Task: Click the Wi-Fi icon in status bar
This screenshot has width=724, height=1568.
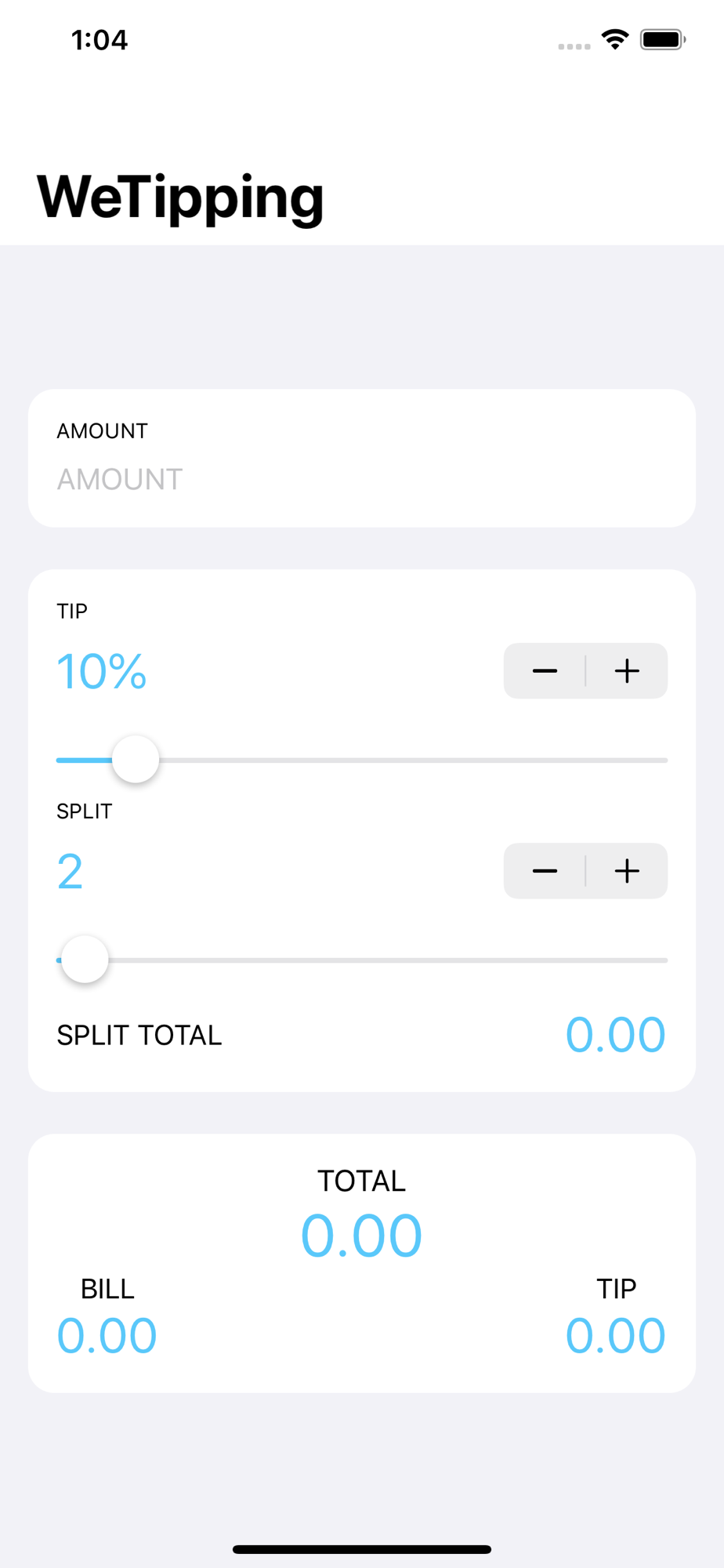Action: (615, 39)
